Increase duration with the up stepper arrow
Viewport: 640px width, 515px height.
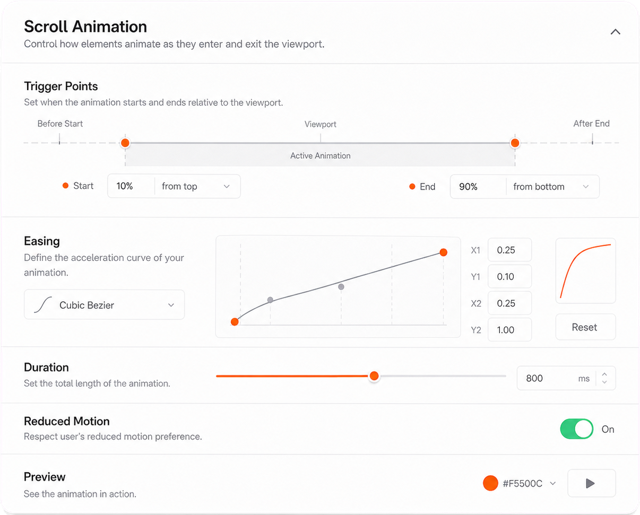coord(604,374)
